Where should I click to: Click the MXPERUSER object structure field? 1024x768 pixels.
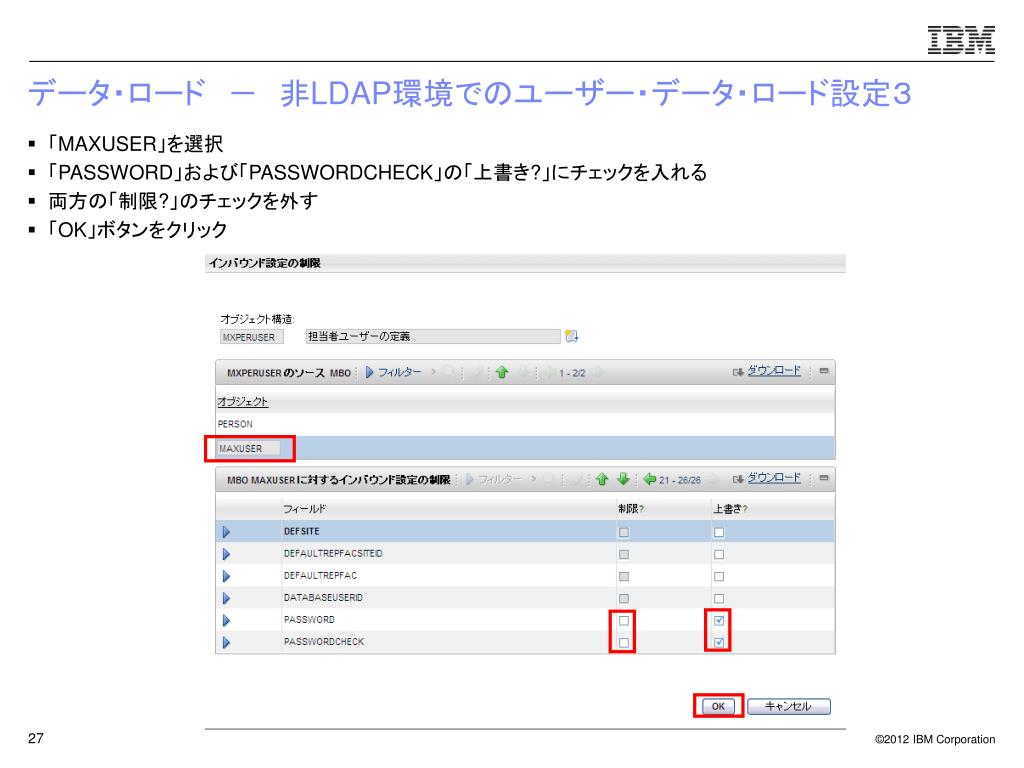pos(251,337)
